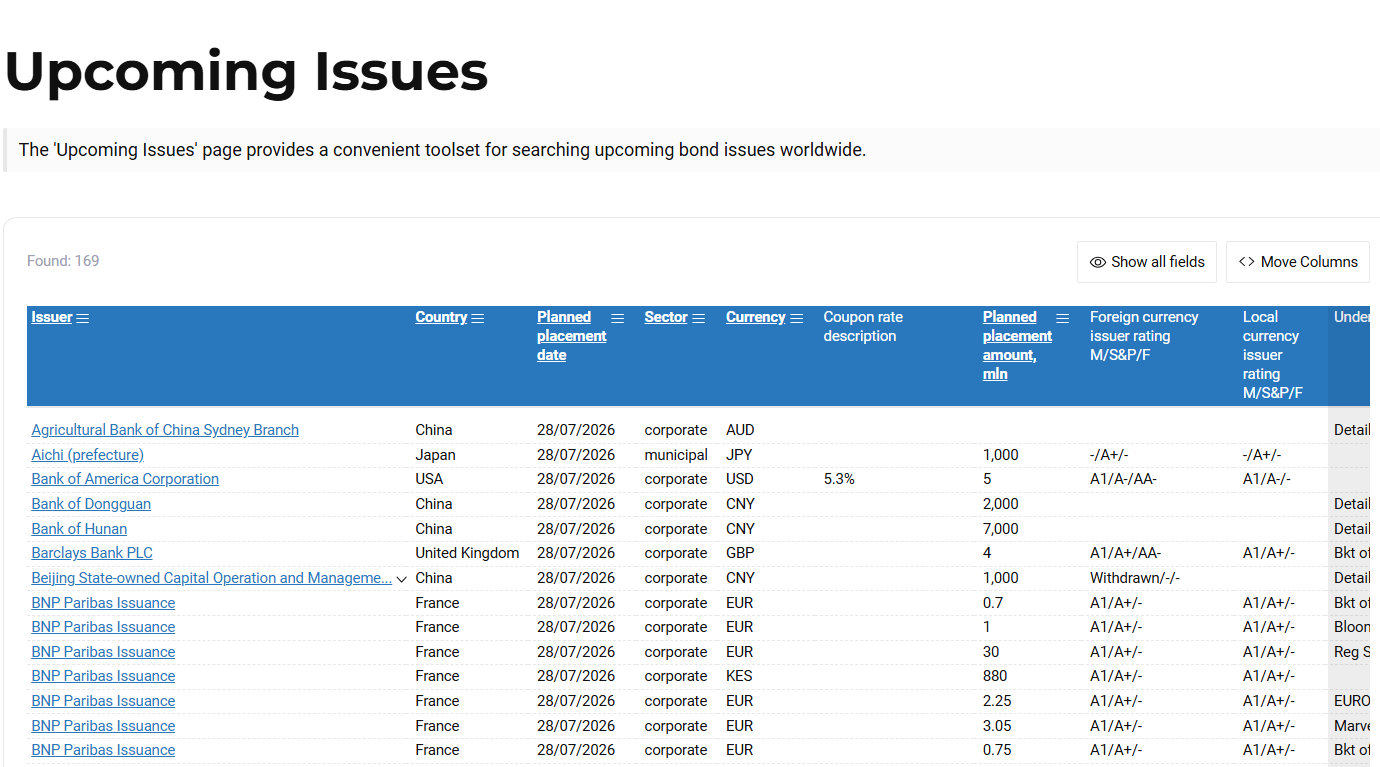
Task: Sort by Planned placement amount header
Action: click(1017, 345)
